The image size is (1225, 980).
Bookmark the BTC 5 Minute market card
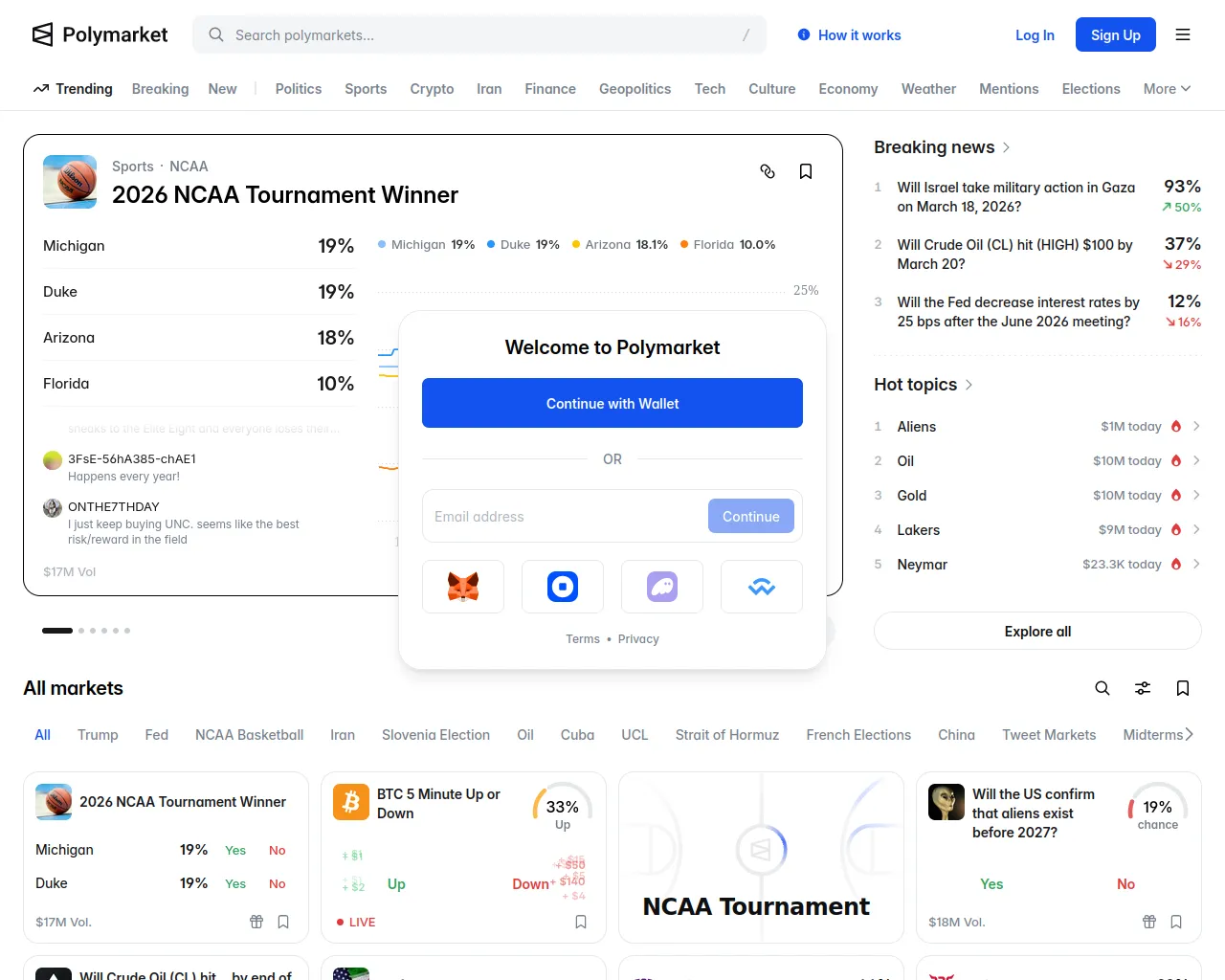581,922
